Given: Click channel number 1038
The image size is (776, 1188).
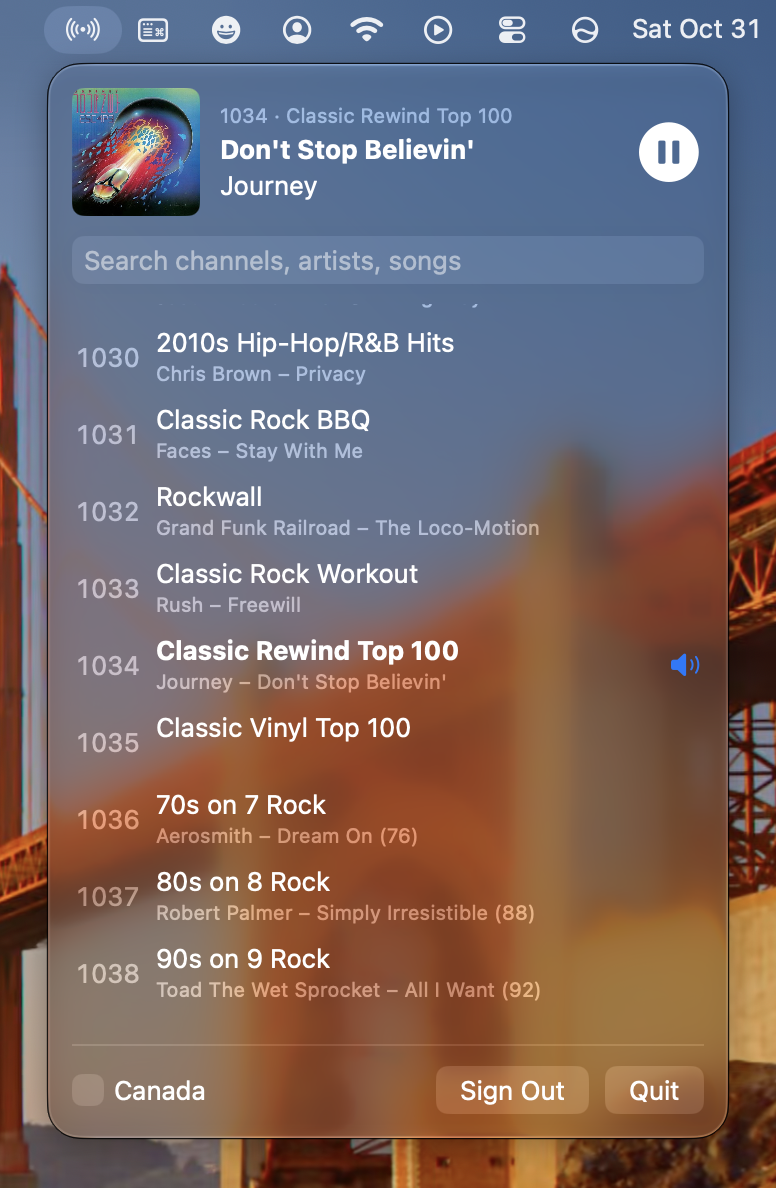Looking at the screenshot, I should (x=108, y=974).
